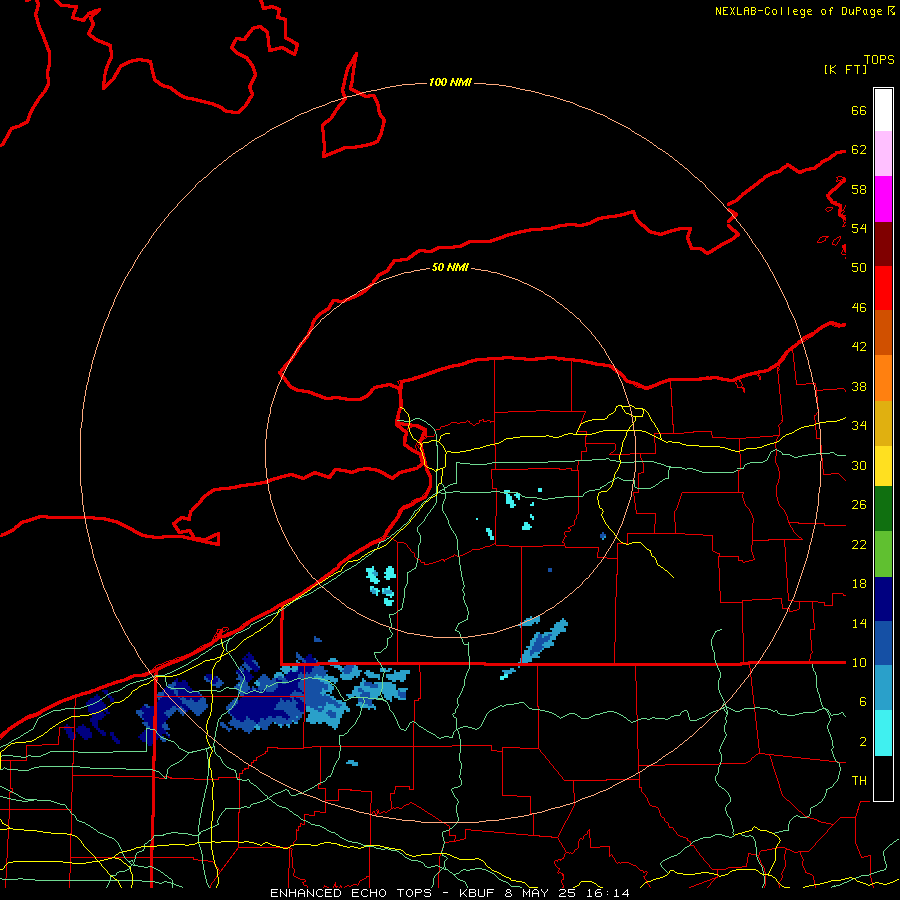Click the light pink legend swatch
This screenshot has height=900, width=900.
pos(883,153)
